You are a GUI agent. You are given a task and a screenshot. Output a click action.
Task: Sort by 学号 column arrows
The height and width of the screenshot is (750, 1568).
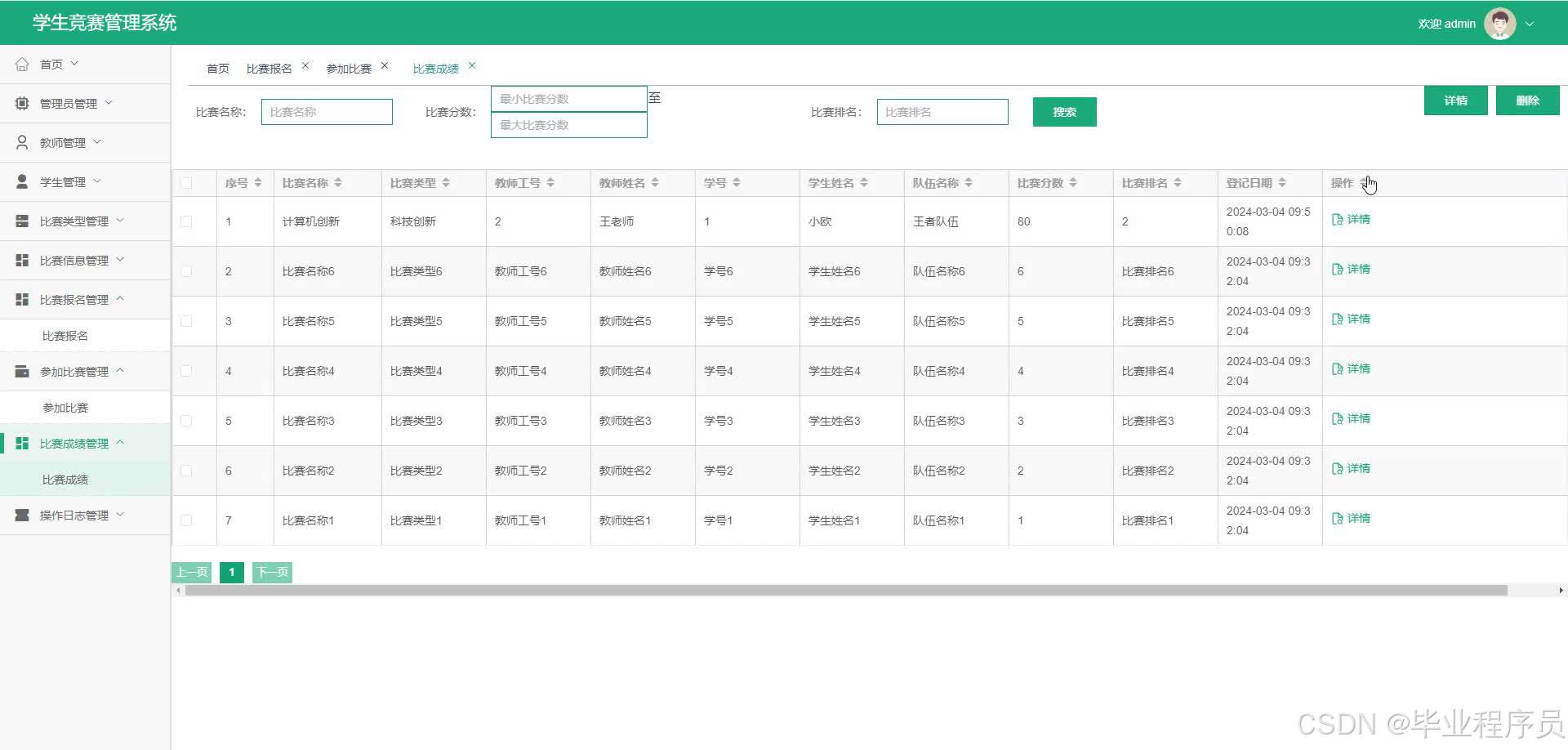(x=737, y=183)
